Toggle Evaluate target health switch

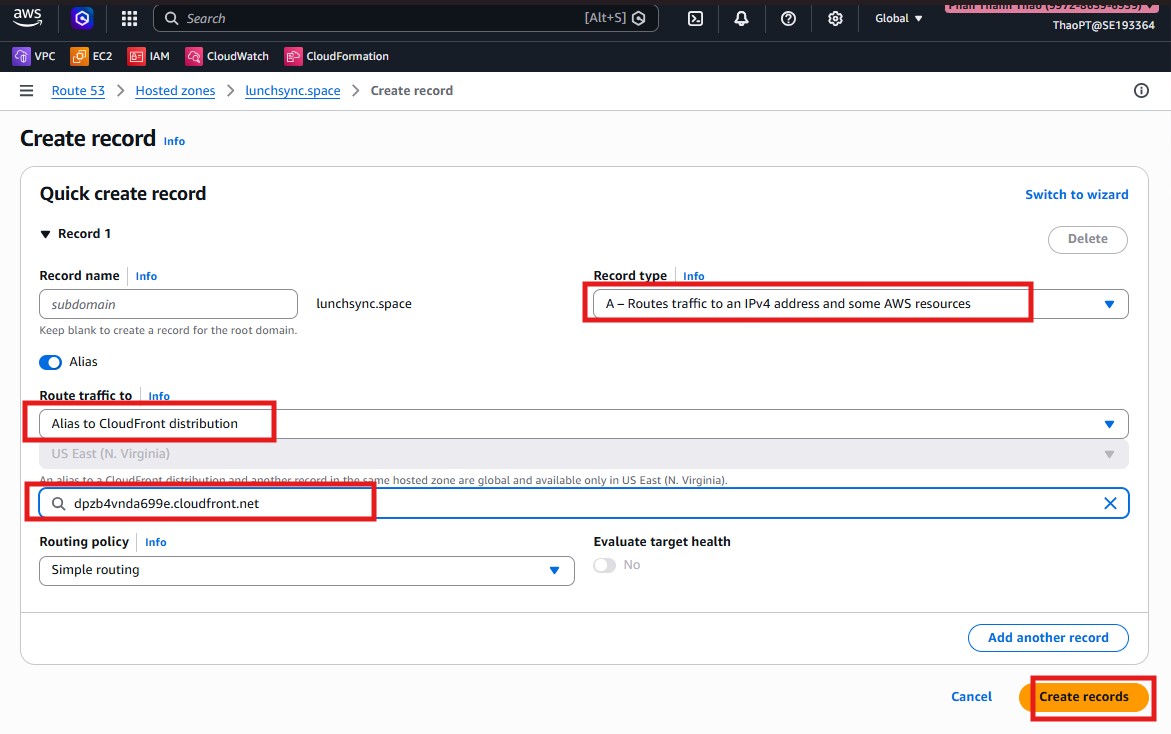pyautogui.click(x=604, y=565)
